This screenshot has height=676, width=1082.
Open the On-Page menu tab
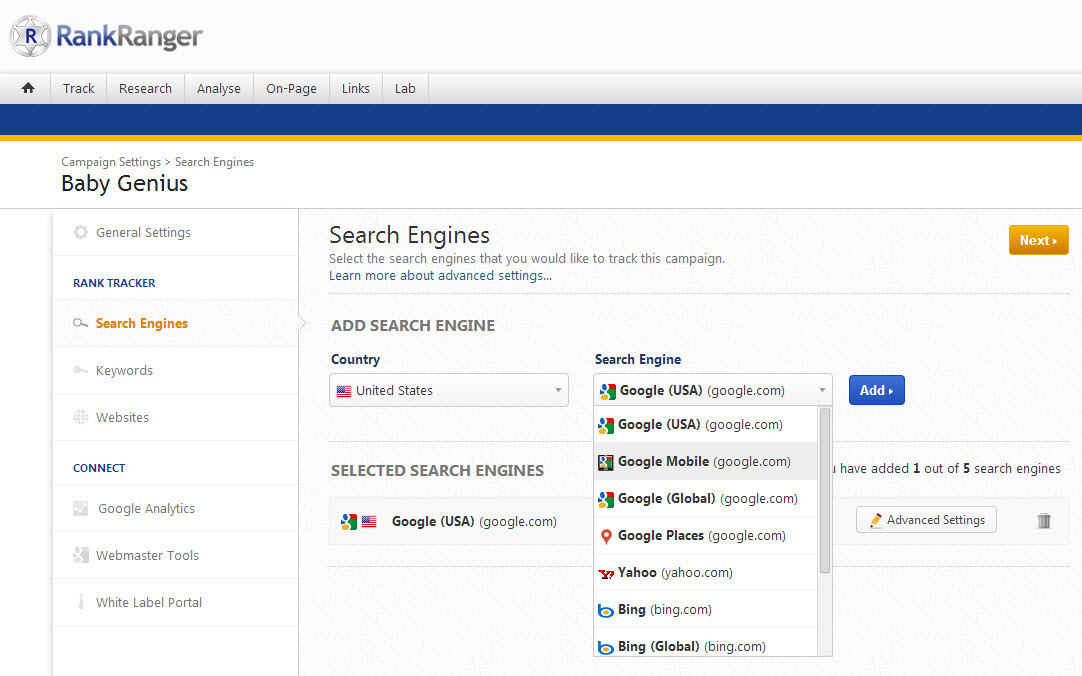tap(291, 88)
